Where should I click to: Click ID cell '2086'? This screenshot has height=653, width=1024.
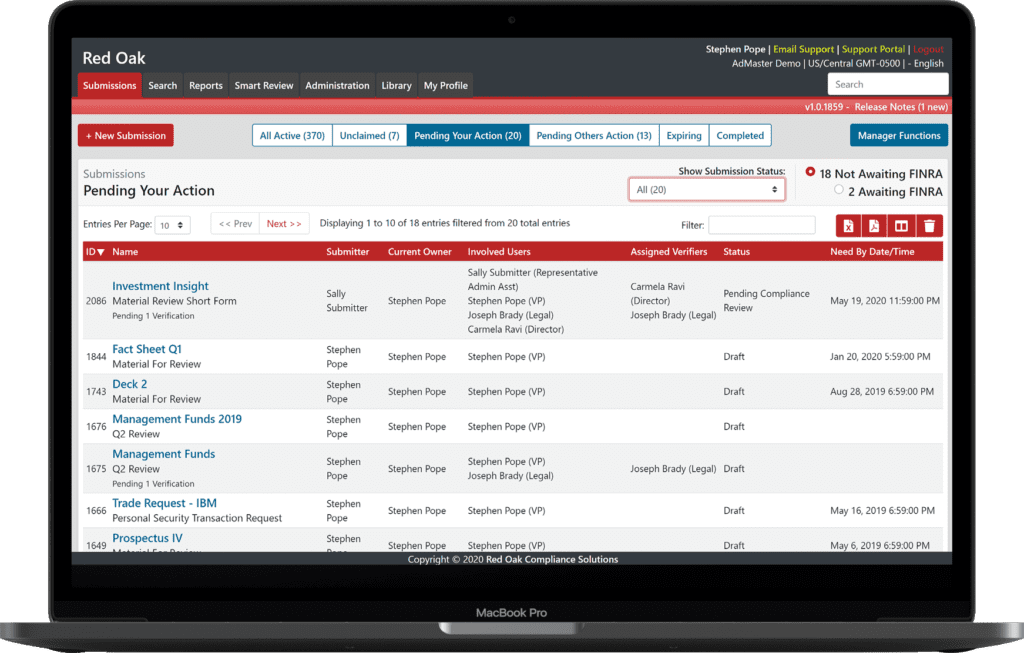click(96, 301)
